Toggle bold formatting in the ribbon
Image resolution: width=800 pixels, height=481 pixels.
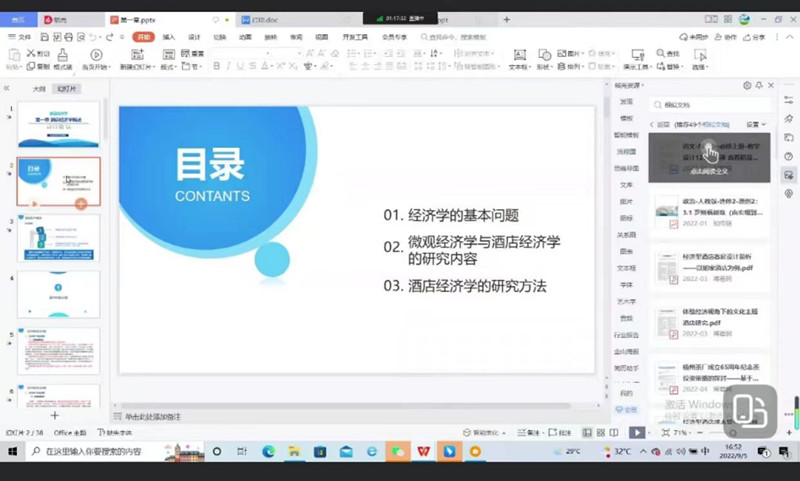tap(216, 66)
